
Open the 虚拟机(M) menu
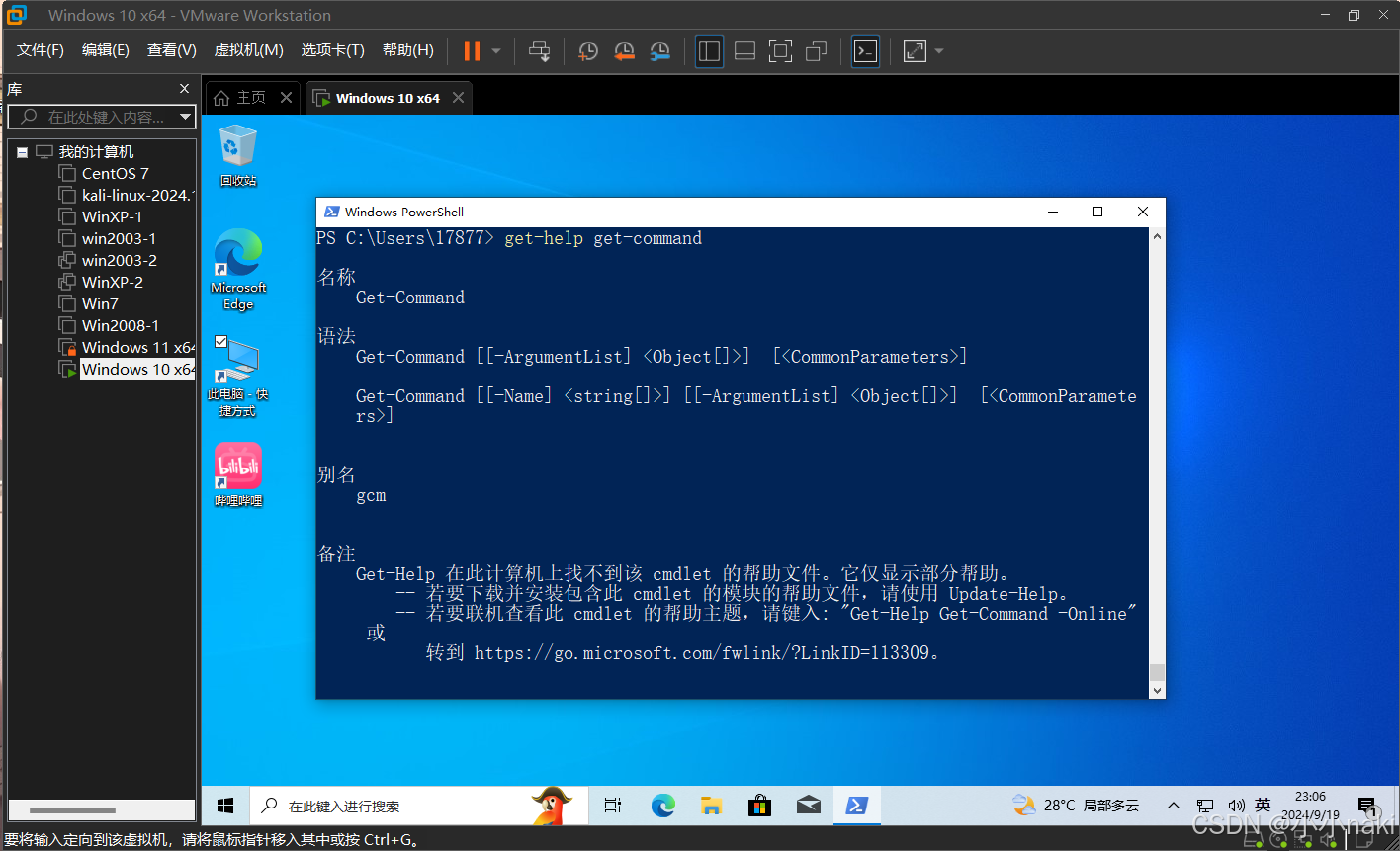point(248,50)
